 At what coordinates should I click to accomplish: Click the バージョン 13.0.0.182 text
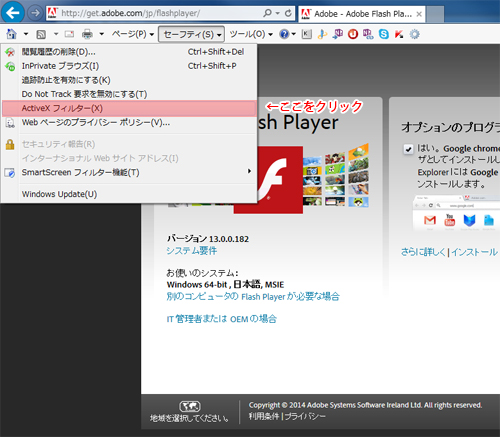(x=208, y=239)
